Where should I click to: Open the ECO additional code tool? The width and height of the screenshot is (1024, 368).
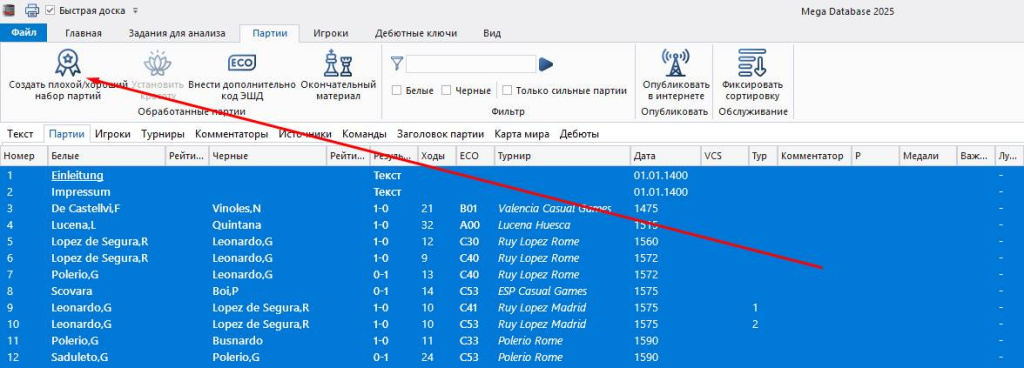(242, 63)
